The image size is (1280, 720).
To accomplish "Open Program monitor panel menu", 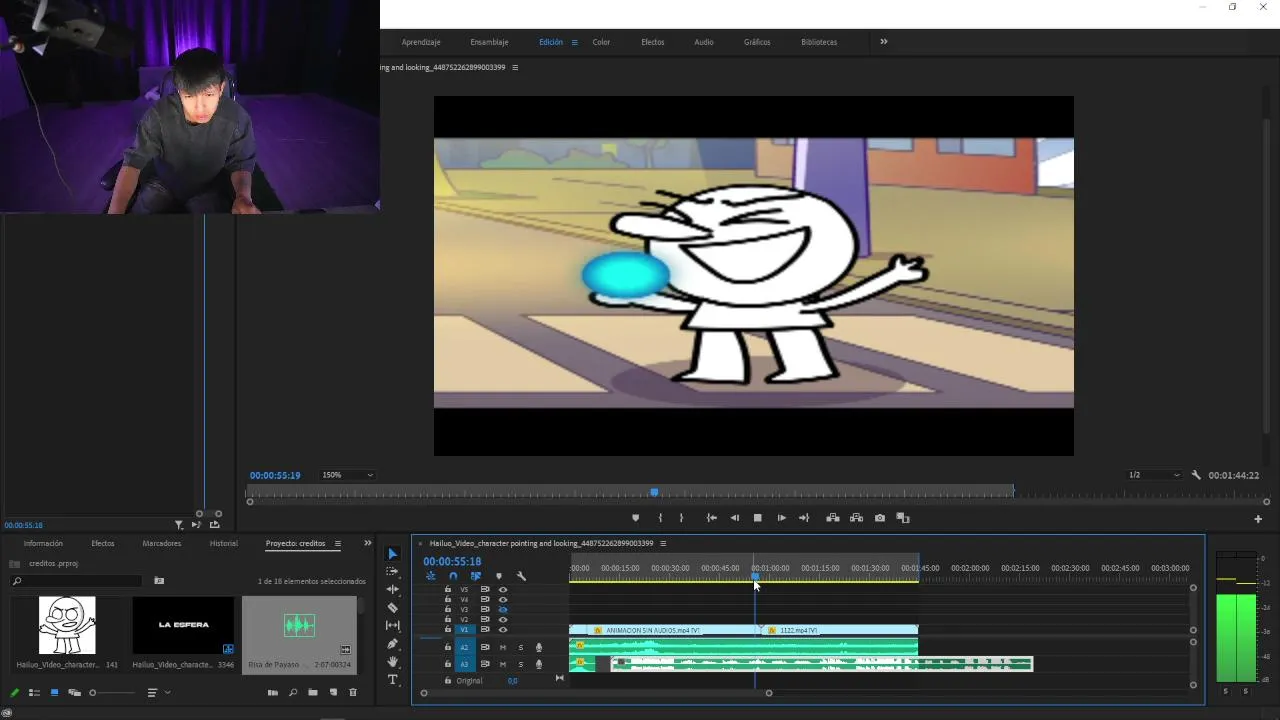I will pos(515,67).
